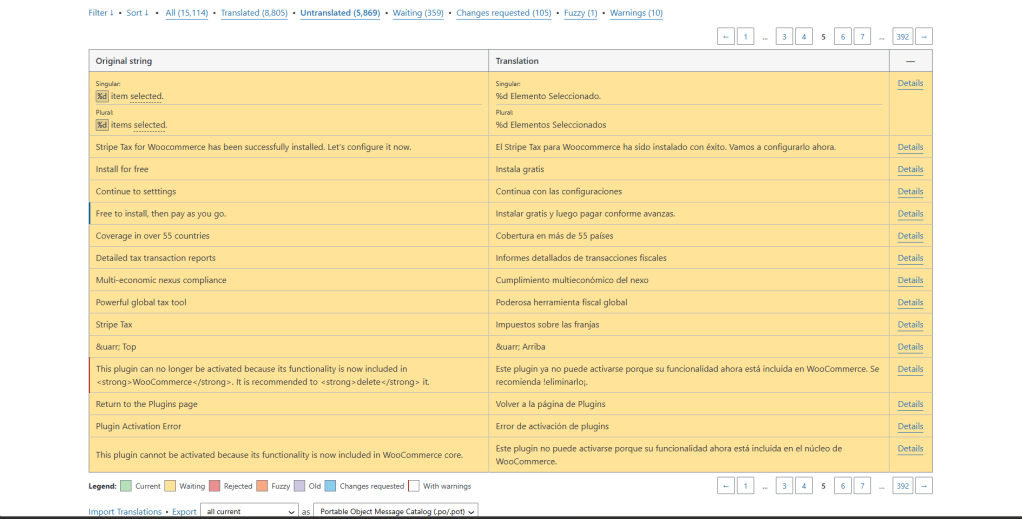View Warnings (10) strings
Viewport: 1022px width, 519px height.
click(x=636, y=12)
